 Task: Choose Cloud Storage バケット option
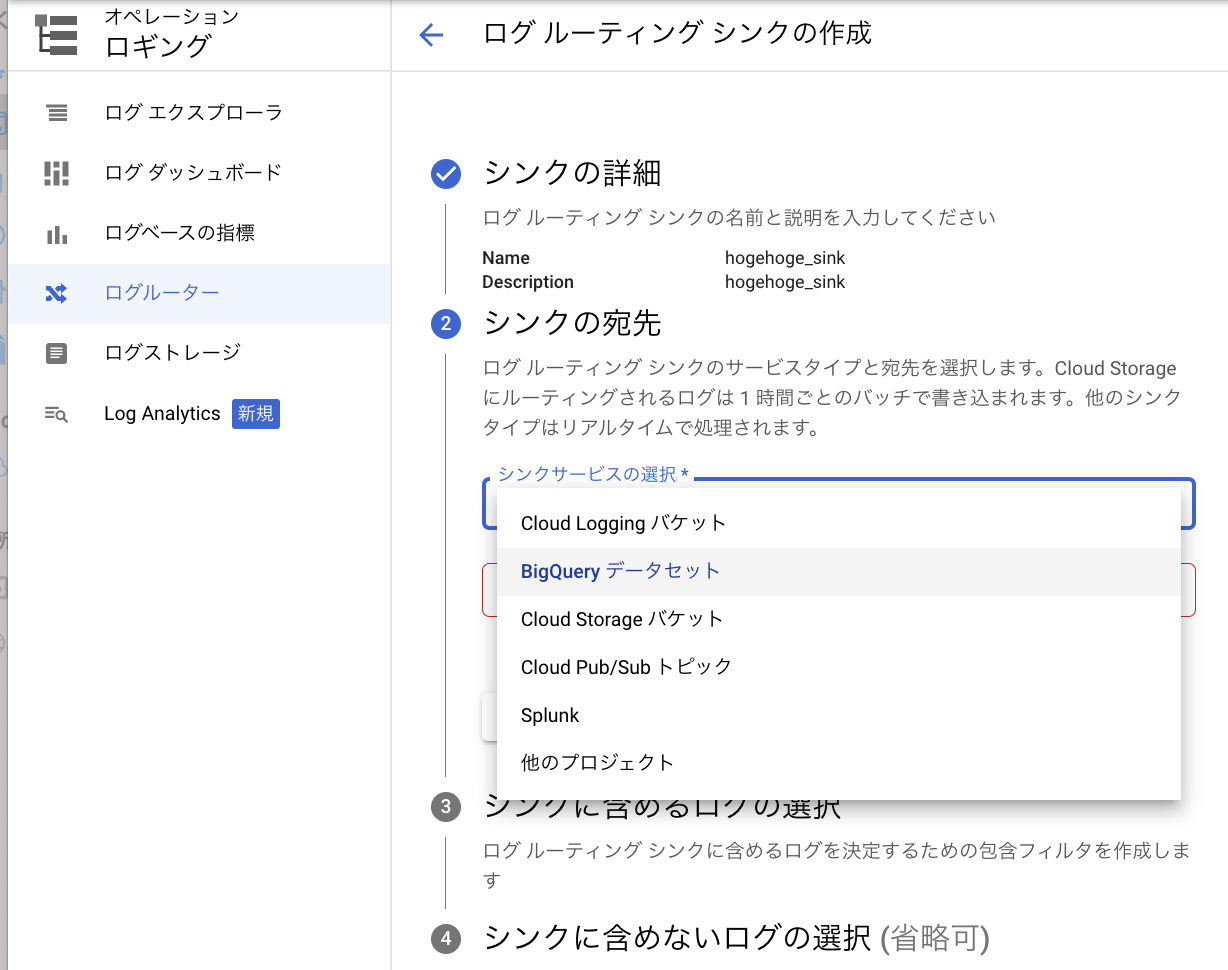pos(839,619)
